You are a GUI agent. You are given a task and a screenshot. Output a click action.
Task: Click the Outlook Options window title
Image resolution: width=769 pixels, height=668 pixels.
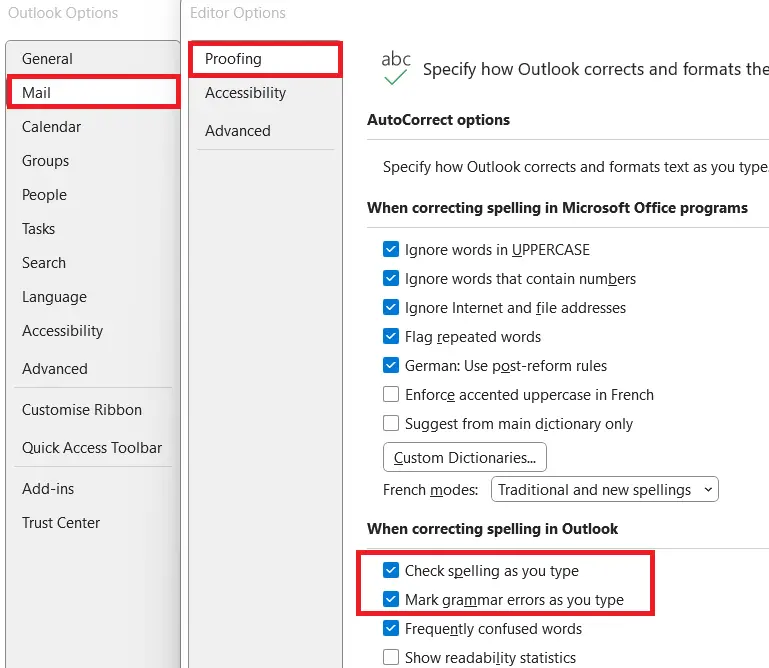coord(63,13)
